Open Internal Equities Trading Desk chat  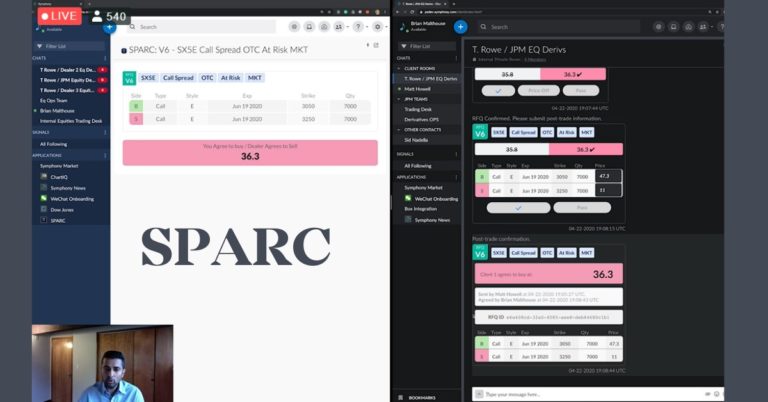71,121
